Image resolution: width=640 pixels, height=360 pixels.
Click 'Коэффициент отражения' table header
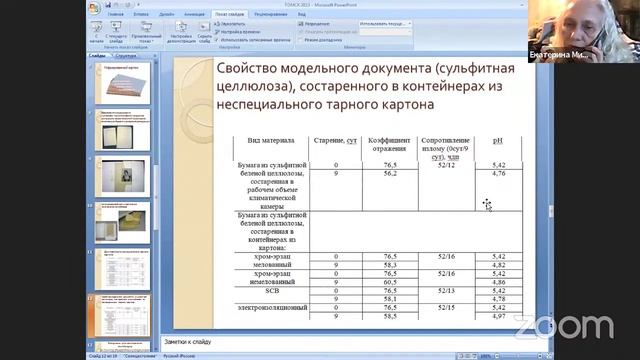pos(389,144)
